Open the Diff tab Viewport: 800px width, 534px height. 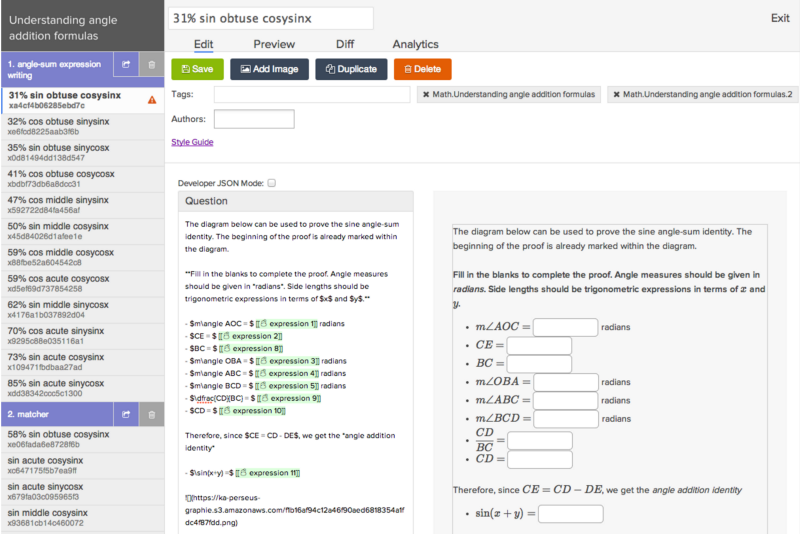[345, 44]
